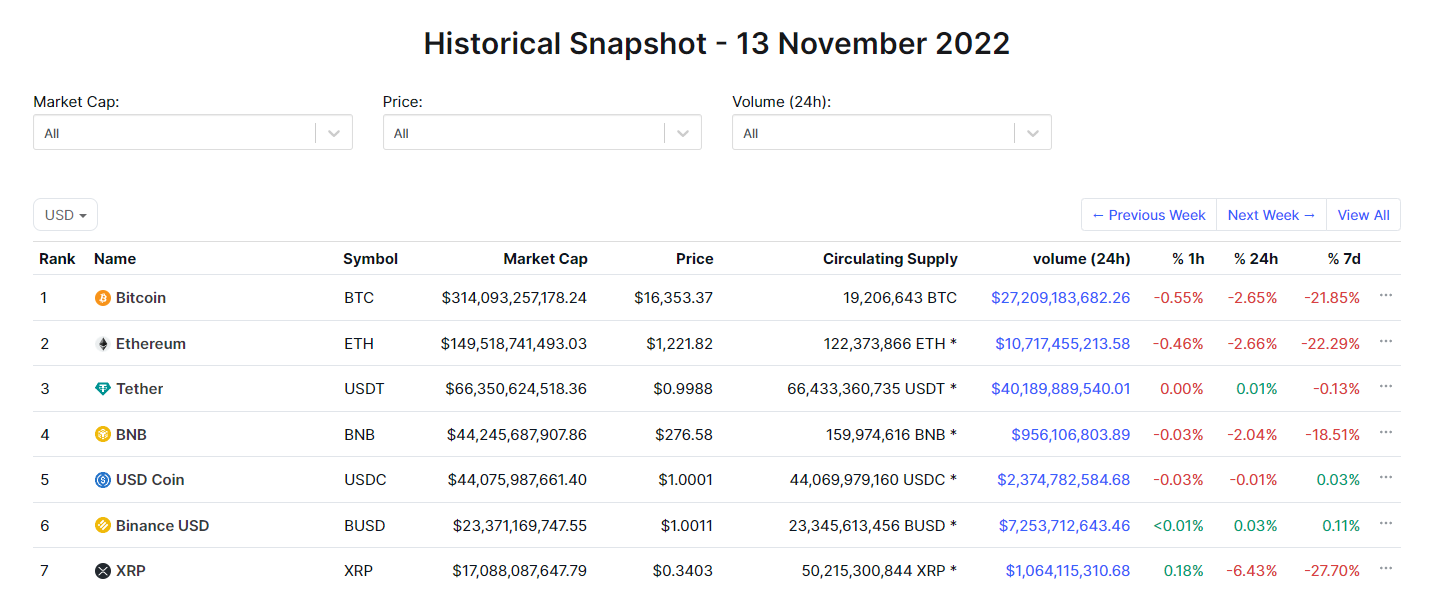Open the three-dot menu for Bitcoin row
The width and height of the screenshot is (1430, 592).
[x=1385, y=296]
